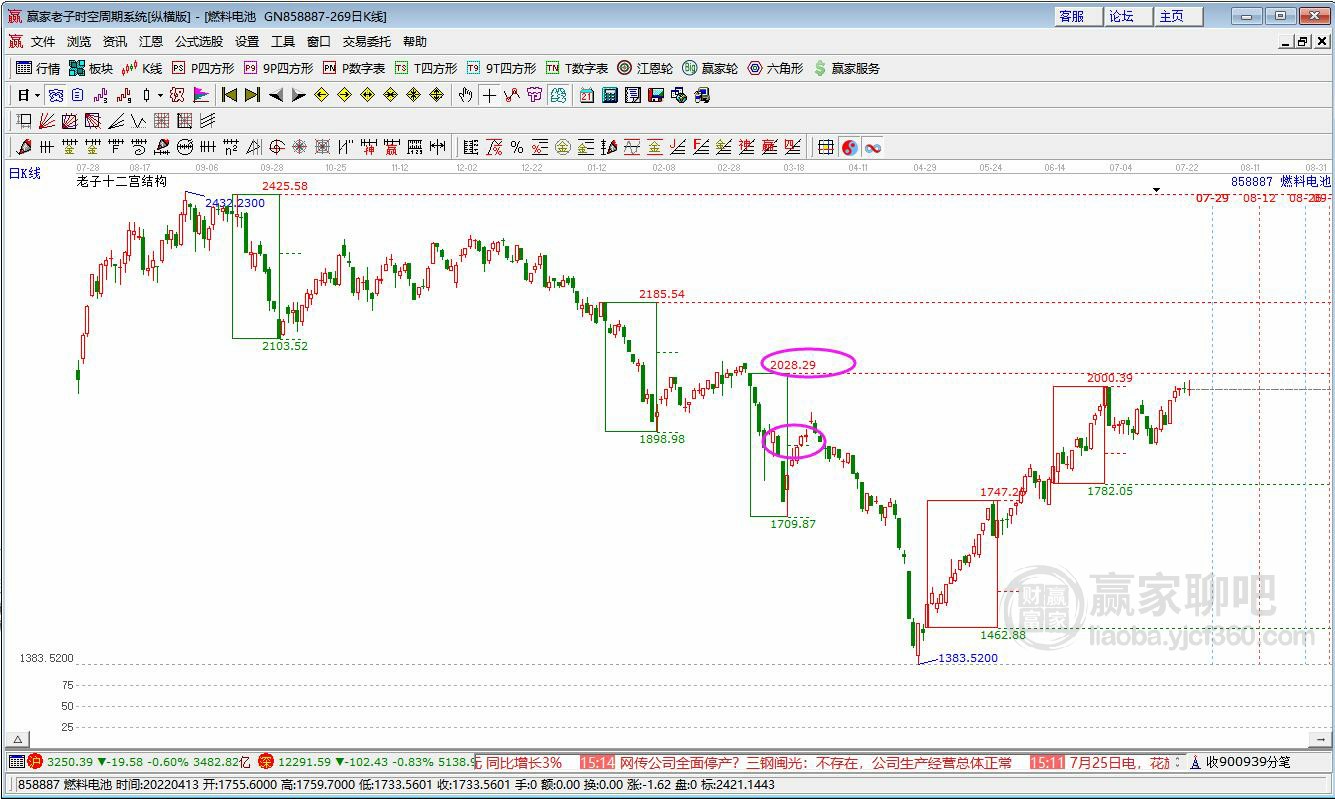Open the 设置 menu
1335x799 pixels.
(x=247, y=42)
